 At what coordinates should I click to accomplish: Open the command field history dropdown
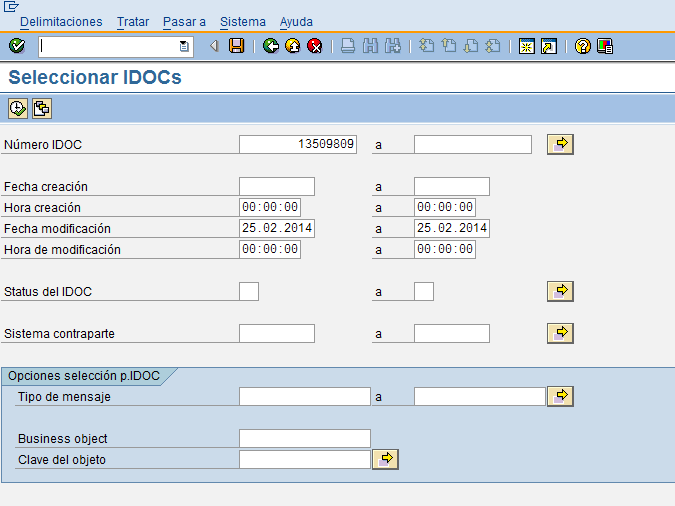[x=184, y=46]
